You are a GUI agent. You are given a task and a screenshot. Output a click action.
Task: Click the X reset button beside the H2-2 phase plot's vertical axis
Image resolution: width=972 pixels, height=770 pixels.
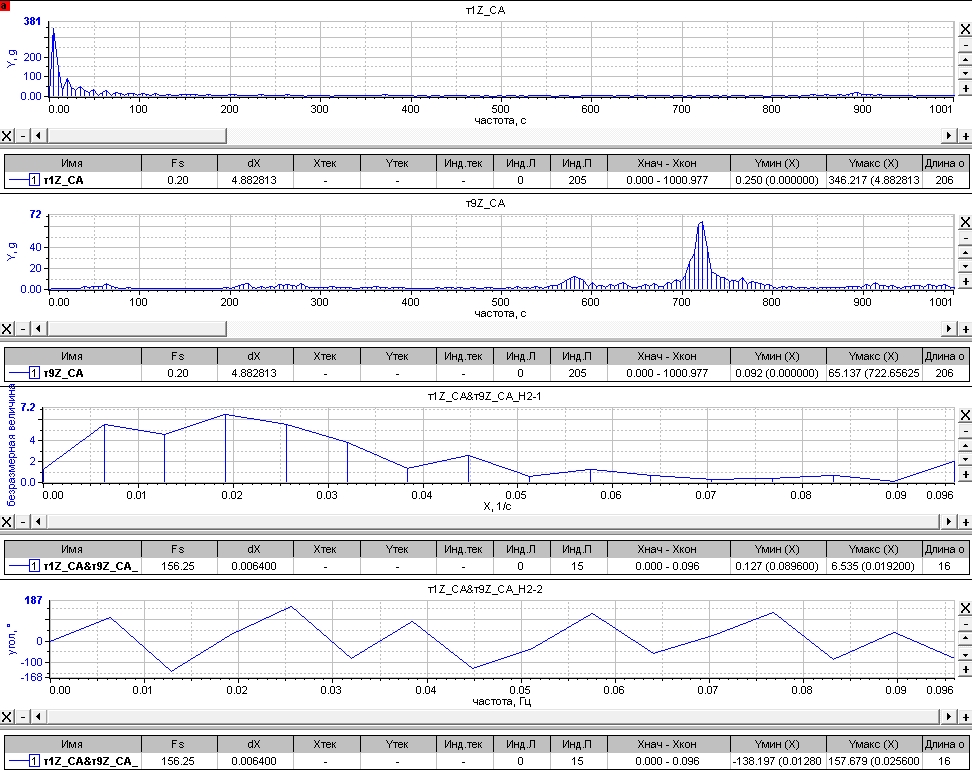coord(965,611)
